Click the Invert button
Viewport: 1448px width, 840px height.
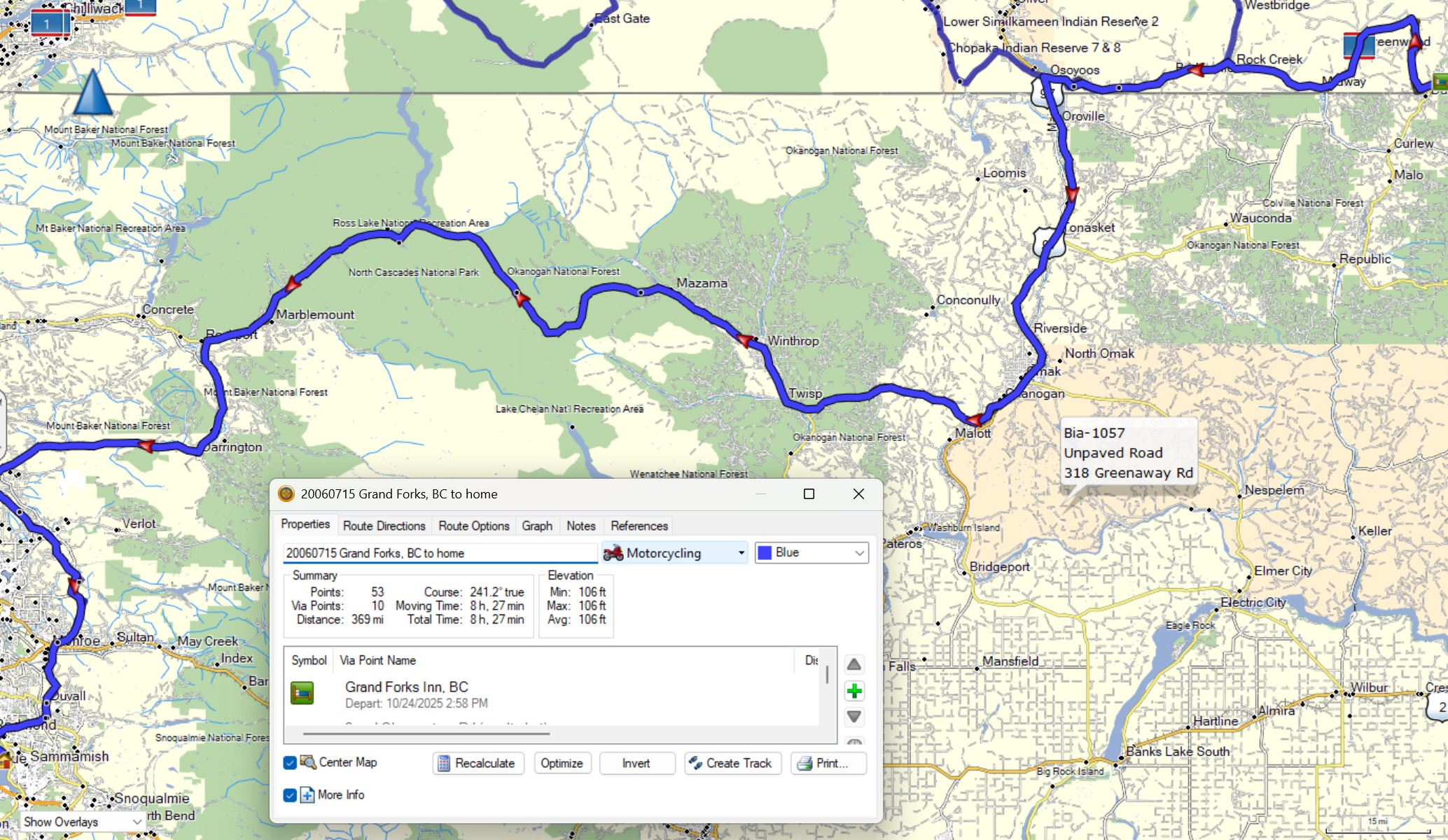coord(636,763)
